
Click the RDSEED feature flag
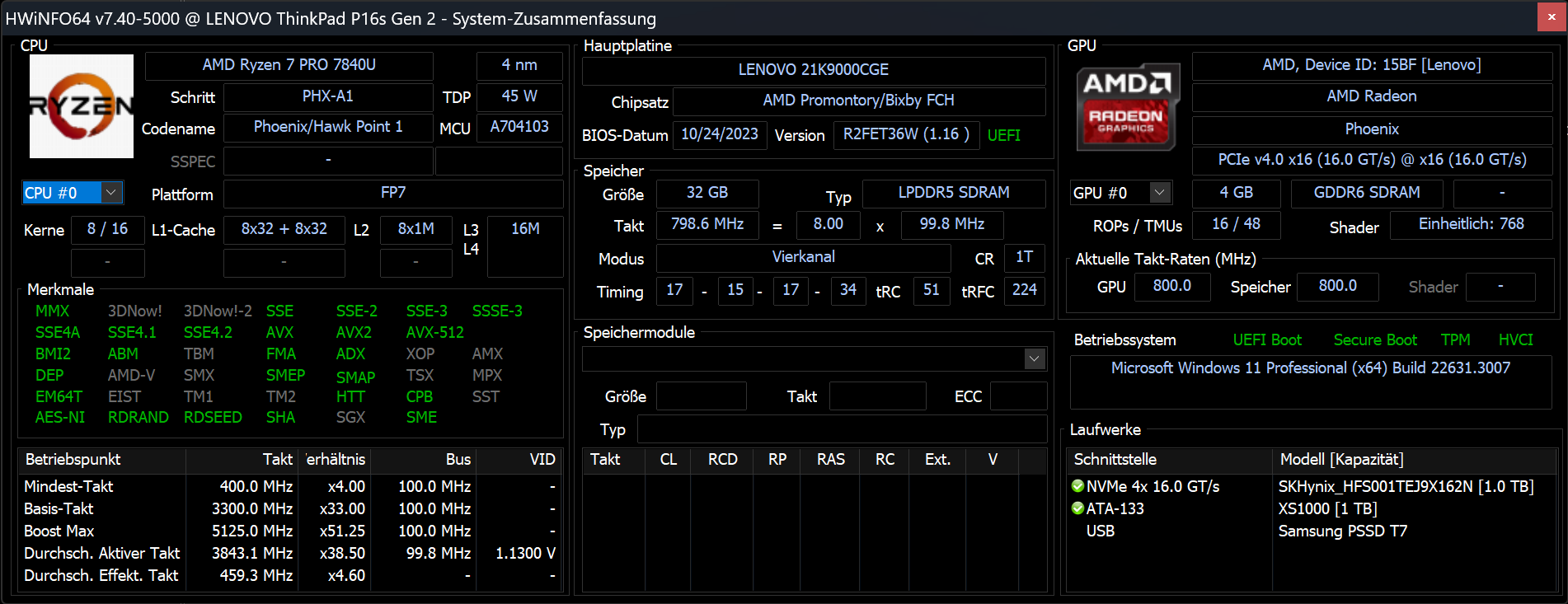213,418
